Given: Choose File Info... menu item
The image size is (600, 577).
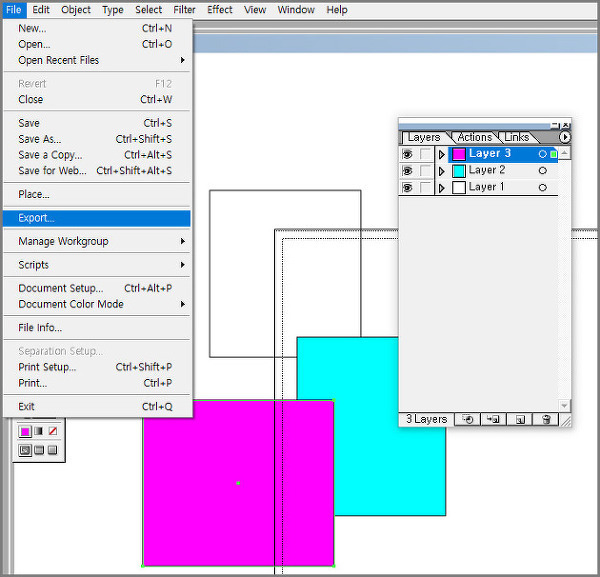Looking at the screenshot, I should coord(96,328).
